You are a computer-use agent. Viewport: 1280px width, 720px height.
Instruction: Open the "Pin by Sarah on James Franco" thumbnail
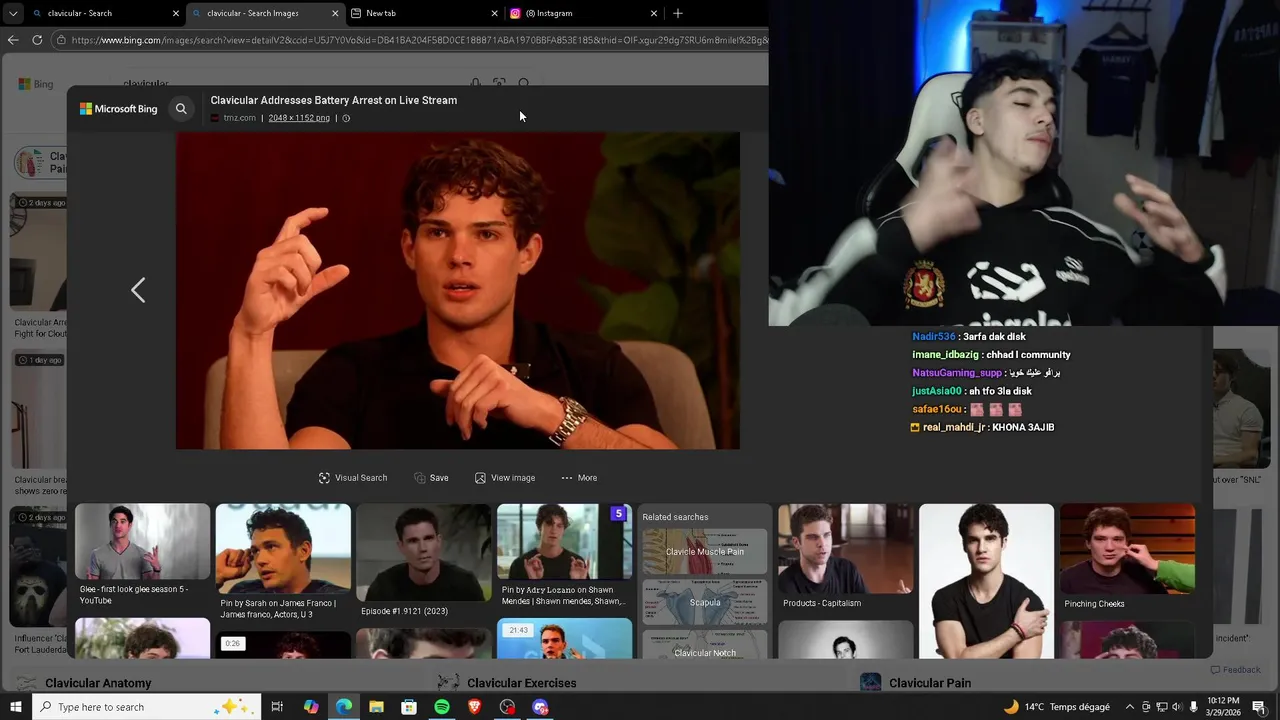(x=283, y=548)
